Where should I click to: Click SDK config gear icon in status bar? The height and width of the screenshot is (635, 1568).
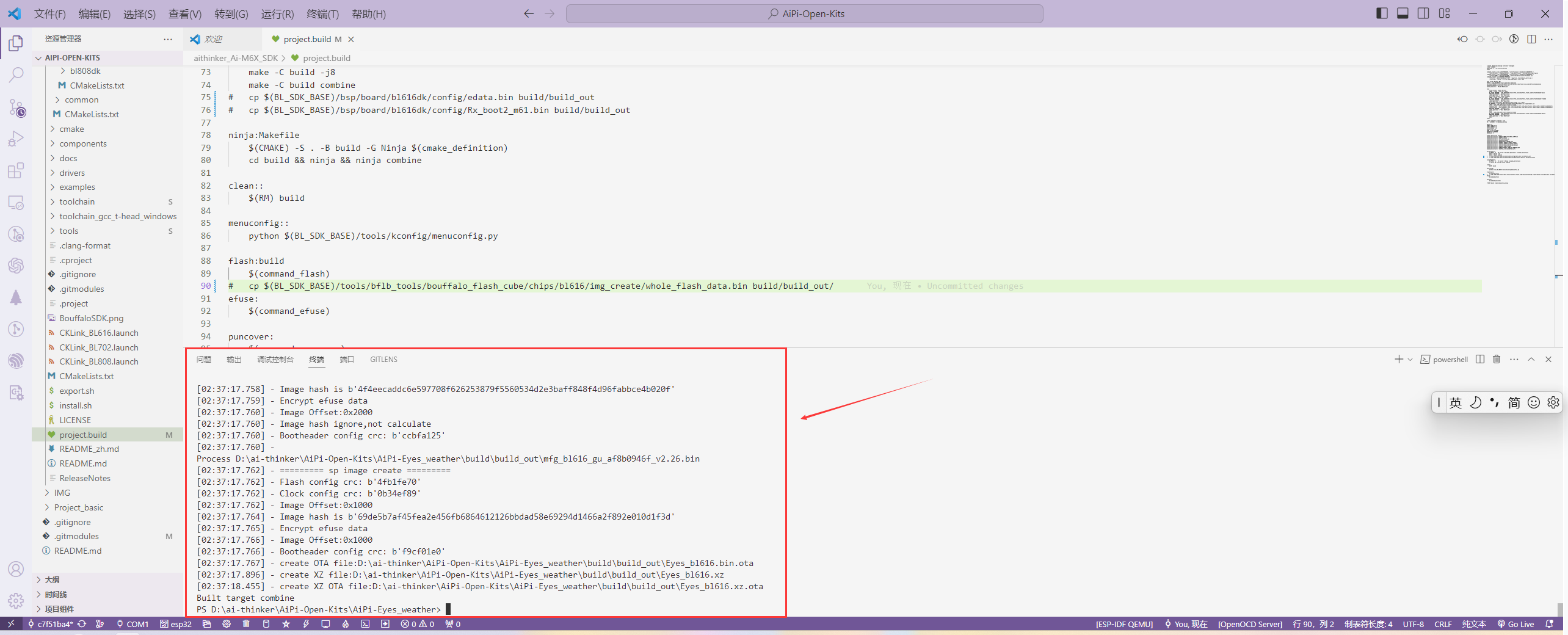(x=227, y=624)
